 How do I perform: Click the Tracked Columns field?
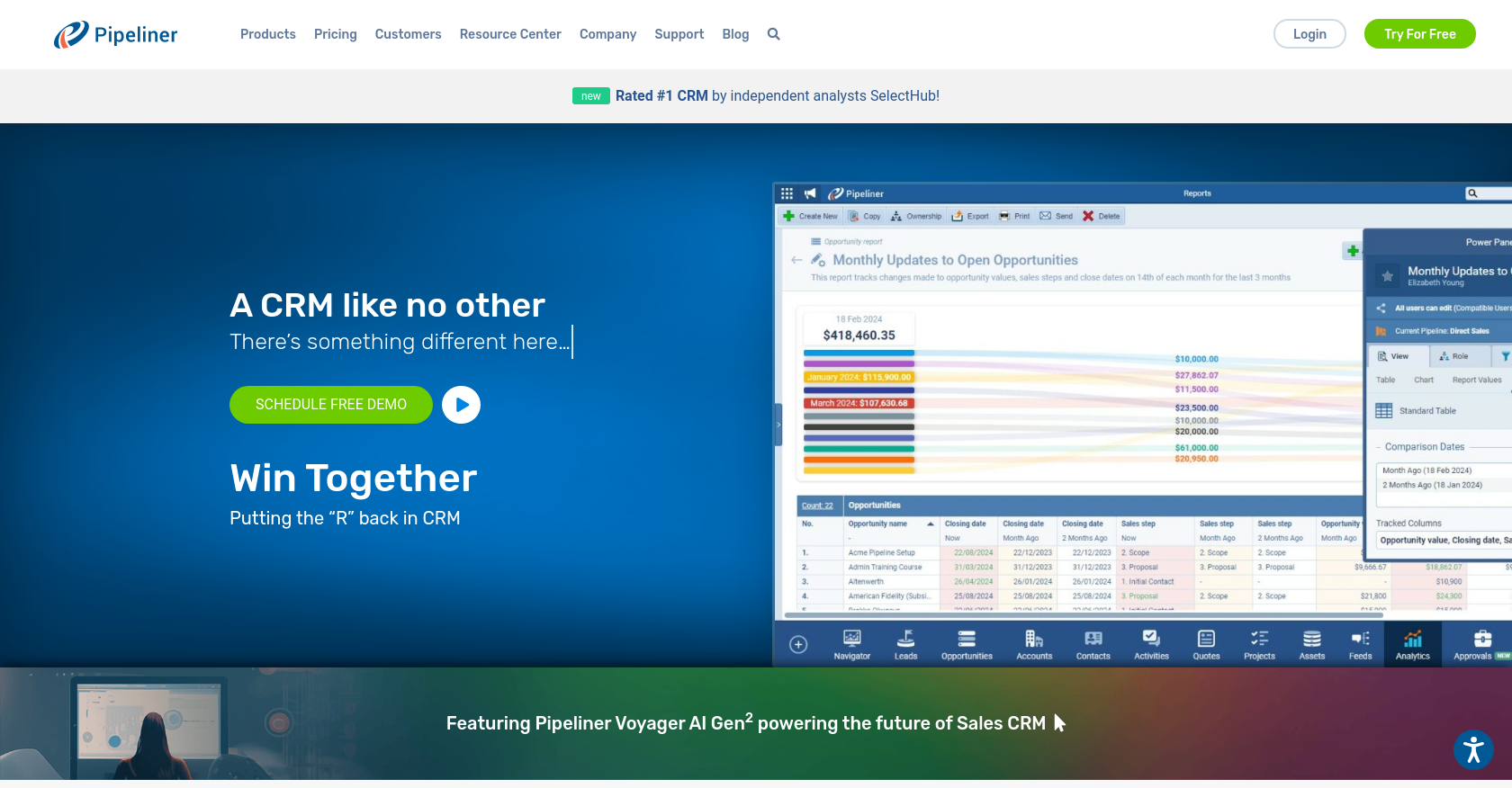click(x=1444, y=541)
